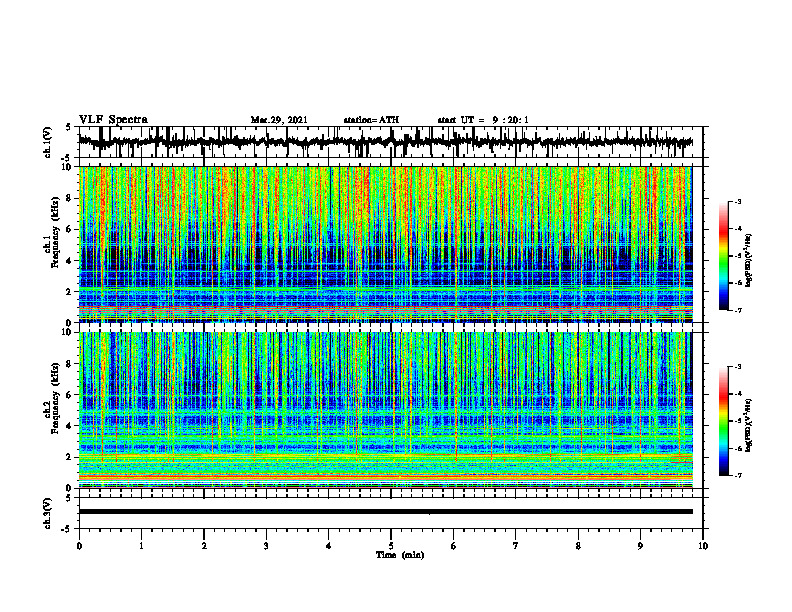Click the "Time (min)" axis title
The image size is (792, 612).
[400, 555]
